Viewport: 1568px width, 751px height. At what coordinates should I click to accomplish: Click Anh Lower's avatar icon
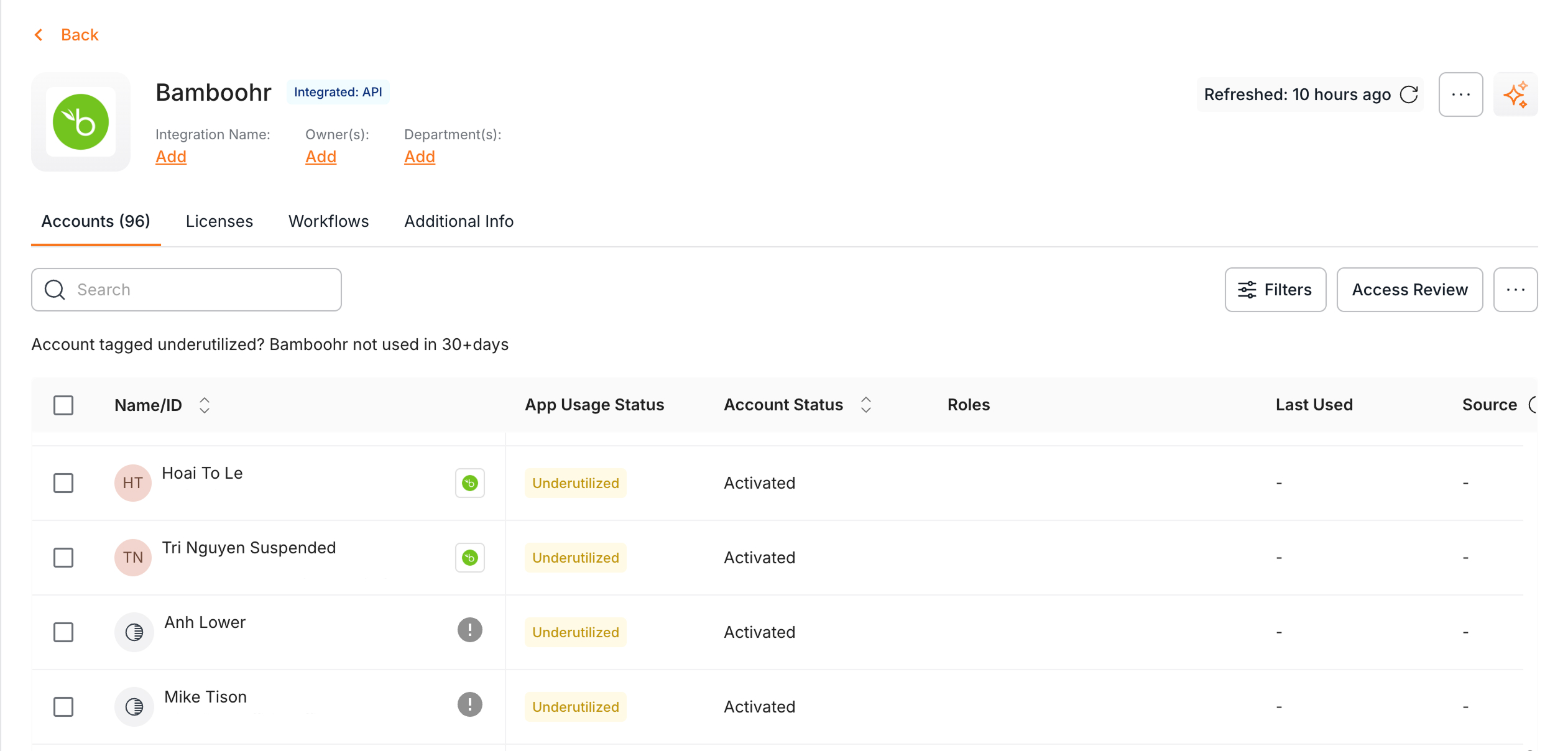pyautogui.click(x=134, y=632)
